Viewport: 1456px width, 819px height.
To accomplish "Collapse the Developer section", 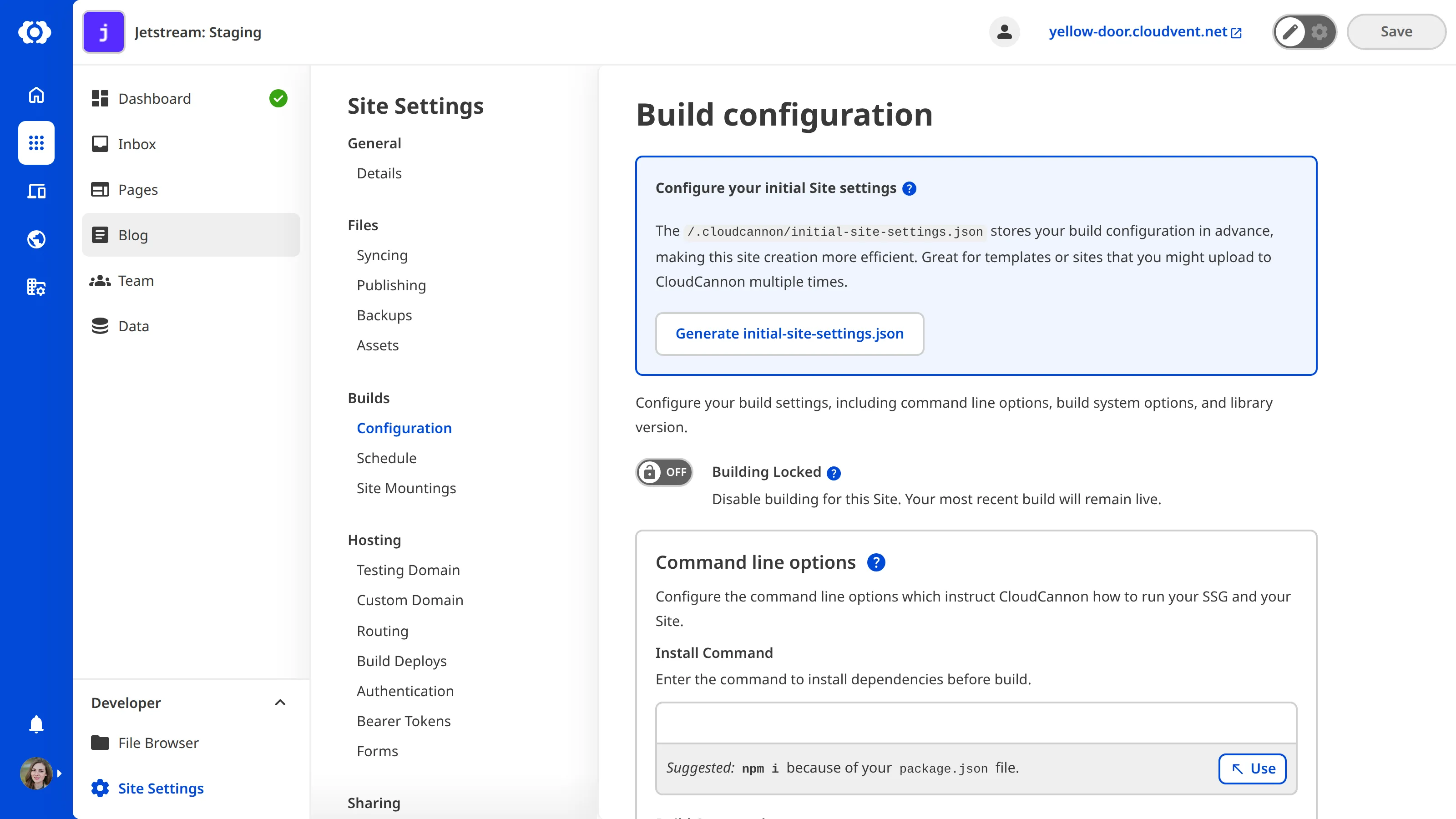I will (x=280, y=703).
